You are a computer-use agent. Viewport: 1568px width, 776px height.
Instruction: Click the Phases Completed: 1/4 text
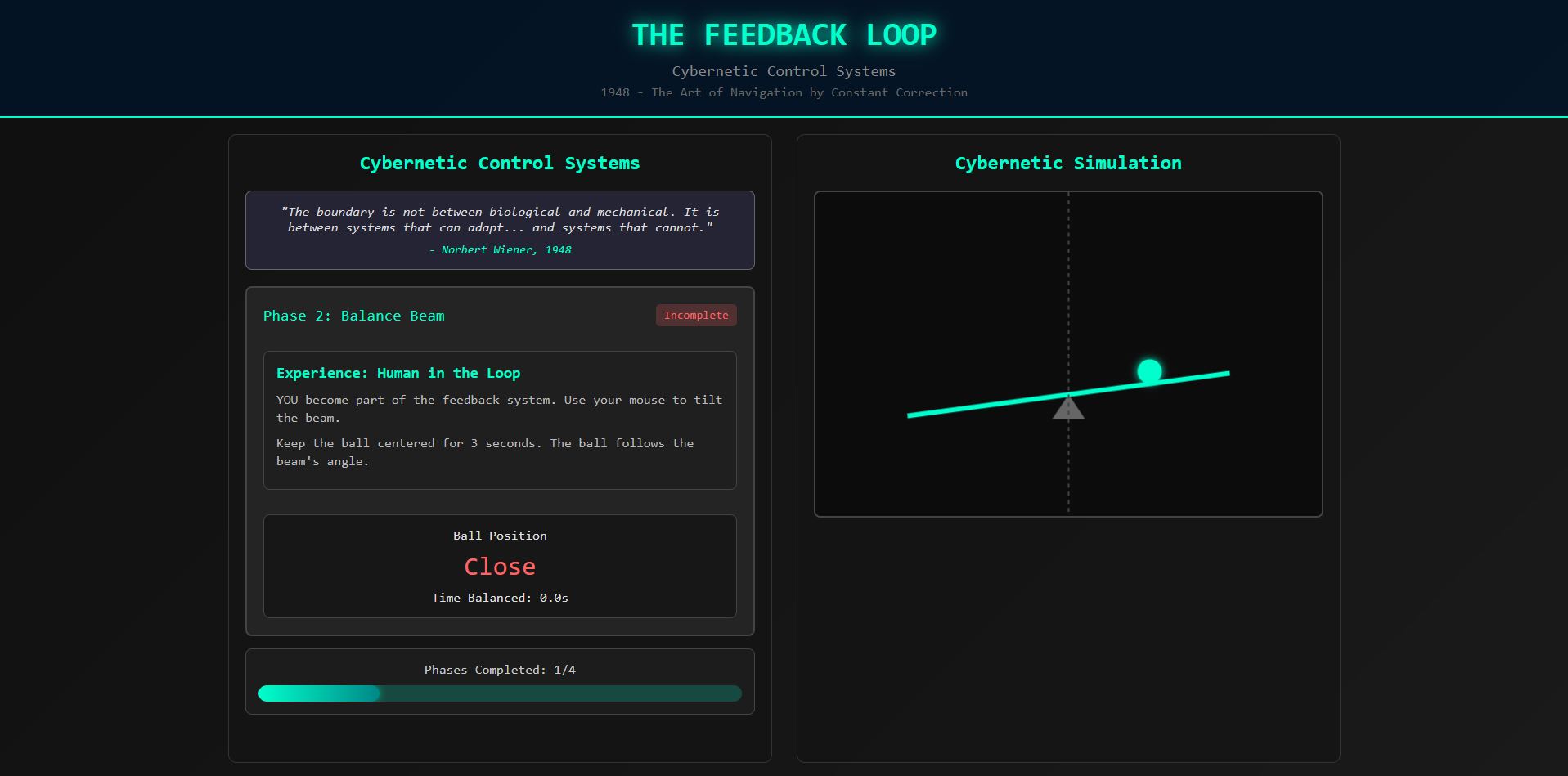tap(500, 670)
